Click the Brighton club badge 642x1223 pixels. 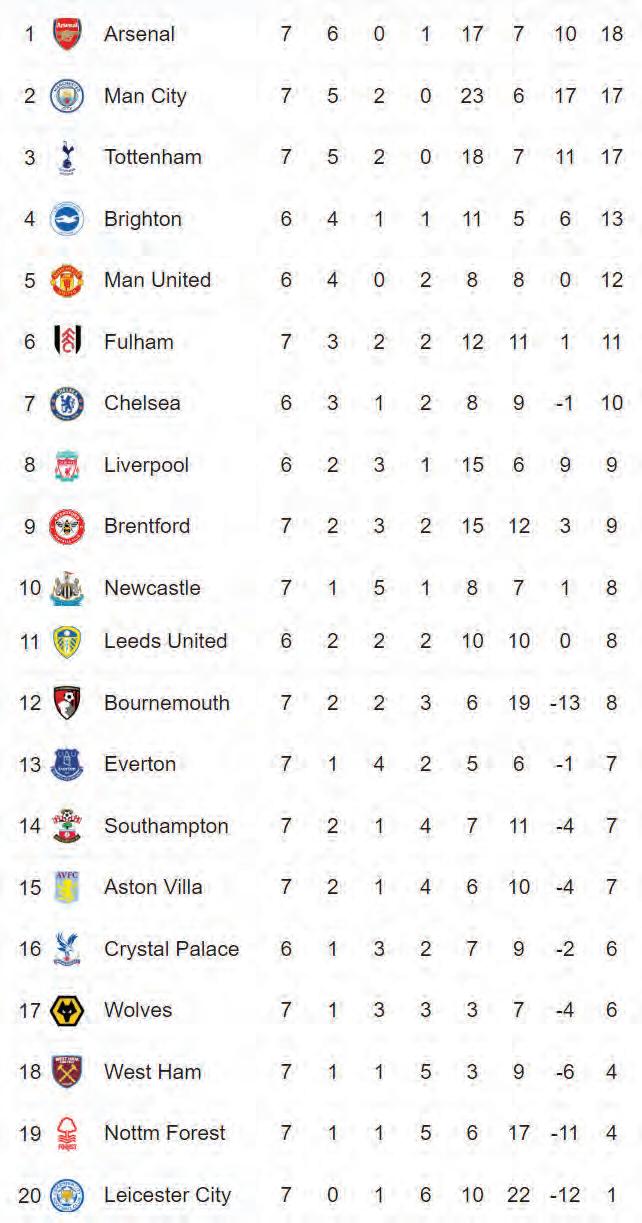click(67, 219)
